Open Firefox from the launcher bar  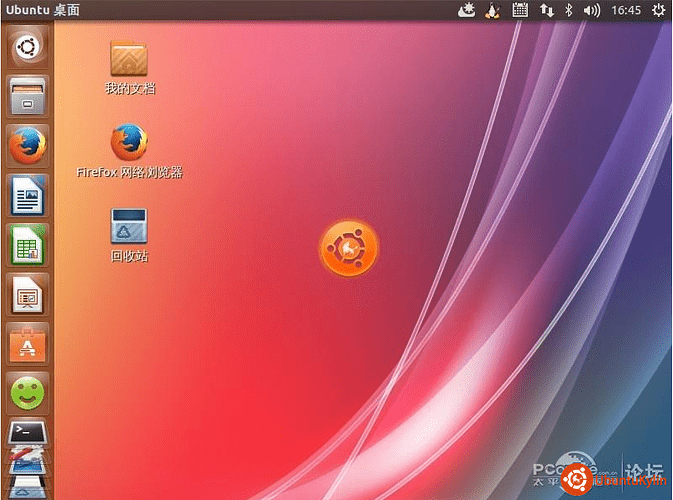tap(27, 146)
